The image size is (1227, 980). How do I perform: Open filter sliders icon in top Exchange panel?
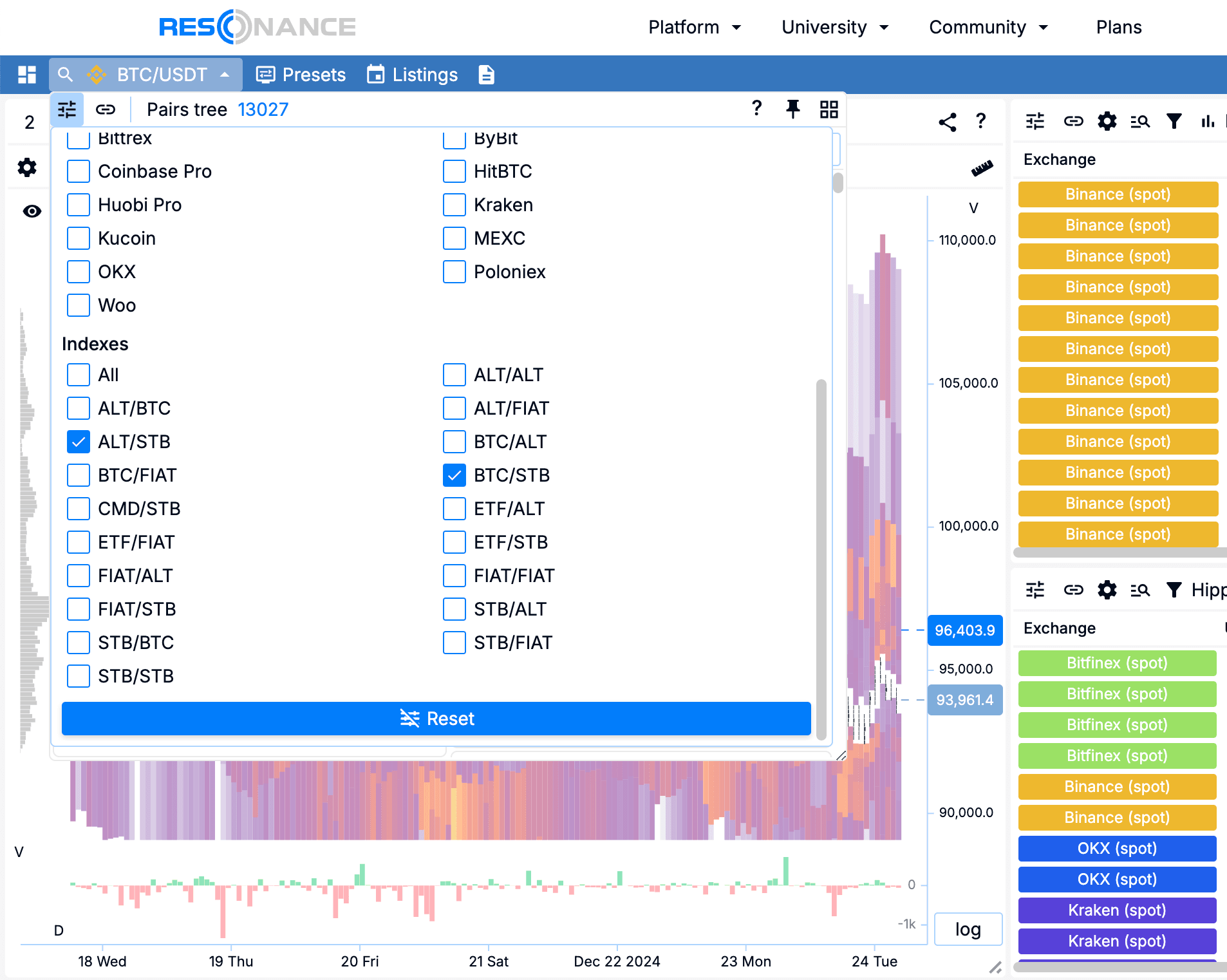click(x=1035, y=121)
